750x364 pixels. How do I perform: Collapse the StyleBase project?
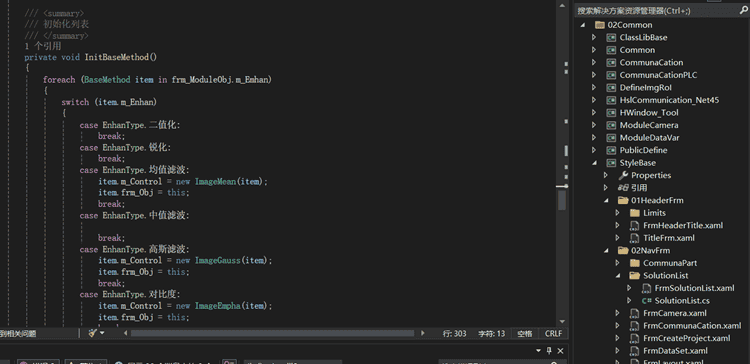point(594,163)
